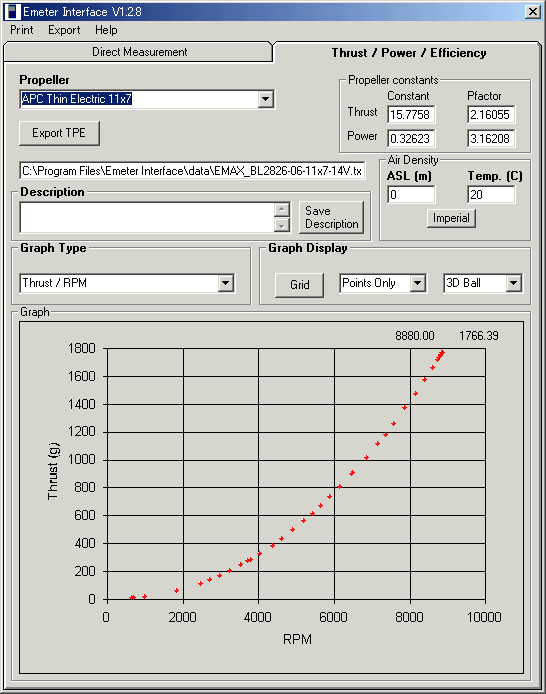Click the Description scrollbar up arrow
This screenshot has height=694, width=546.
tap(282, 209)
